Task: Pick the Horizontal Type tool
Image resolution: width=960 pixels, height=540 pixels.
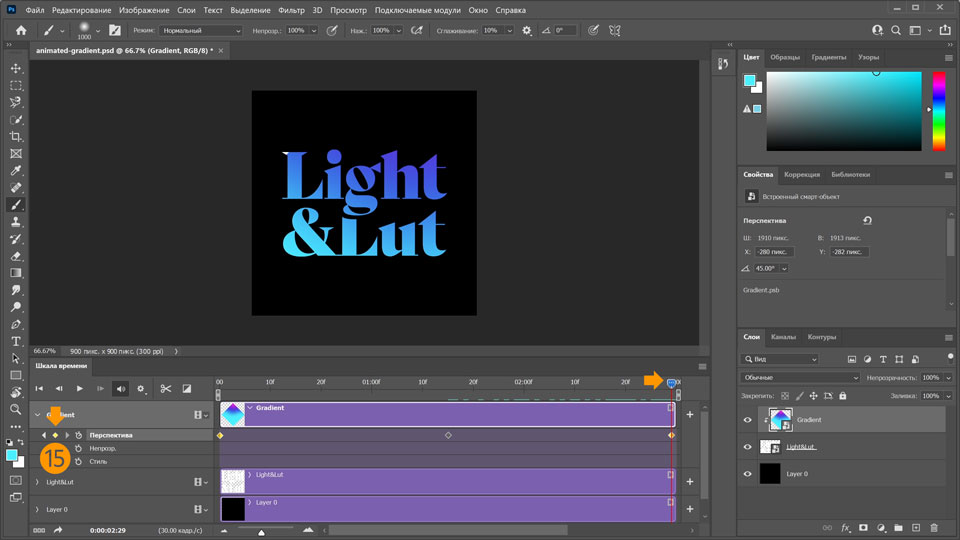Action: click(x=16, y=341)
